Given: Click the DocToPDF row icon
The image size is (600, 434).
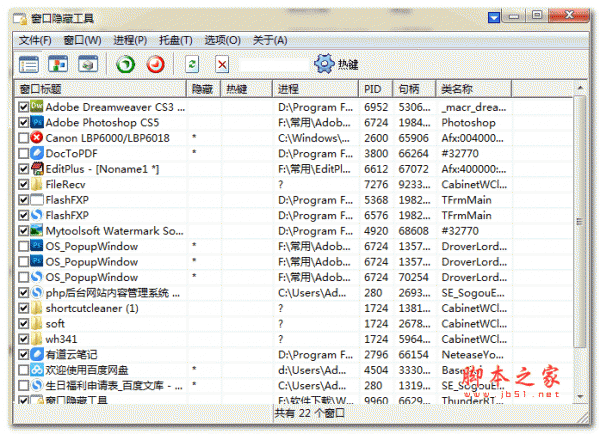Looking at the screenshot, I should (x=37, y=153).
